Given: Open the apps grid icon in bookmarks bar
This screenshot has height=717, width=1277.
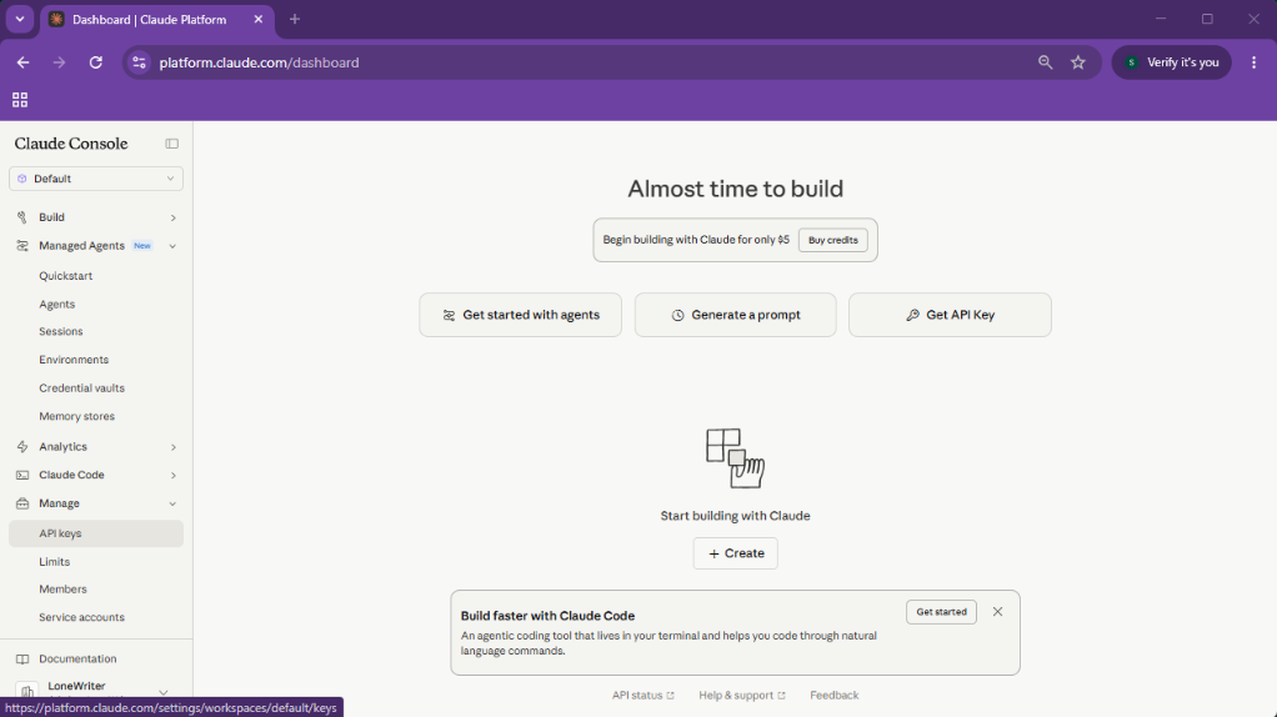Looking at the screenshot, I should click(20, 100).
